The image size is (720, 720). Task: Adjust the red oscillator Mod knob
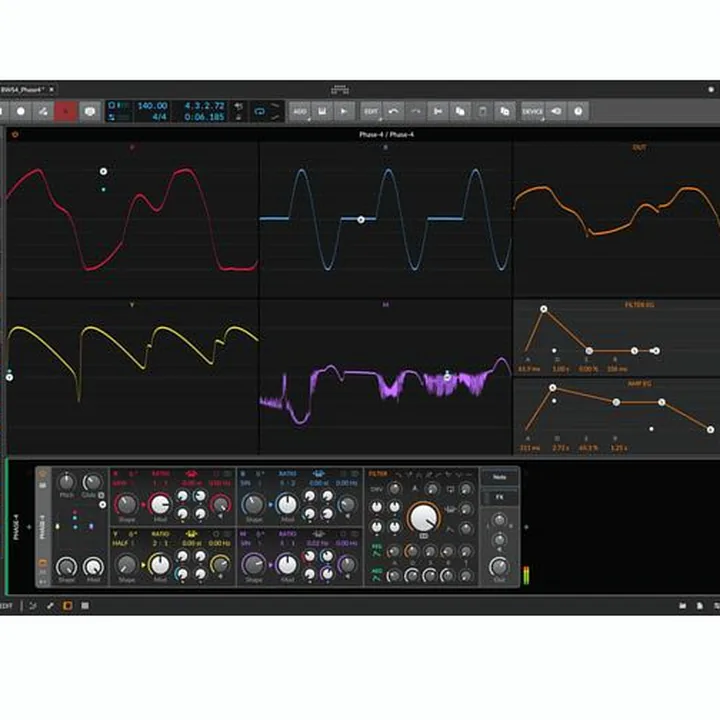point(160,504)
